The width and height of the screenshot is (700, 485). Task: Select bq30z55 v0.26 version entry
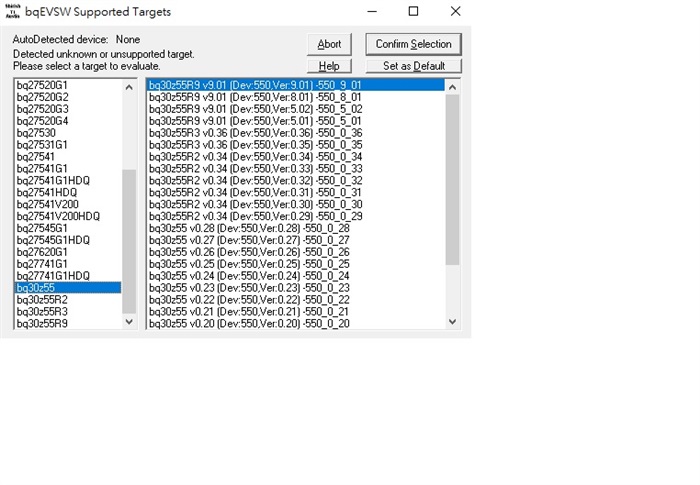click(x=296, y=252)
